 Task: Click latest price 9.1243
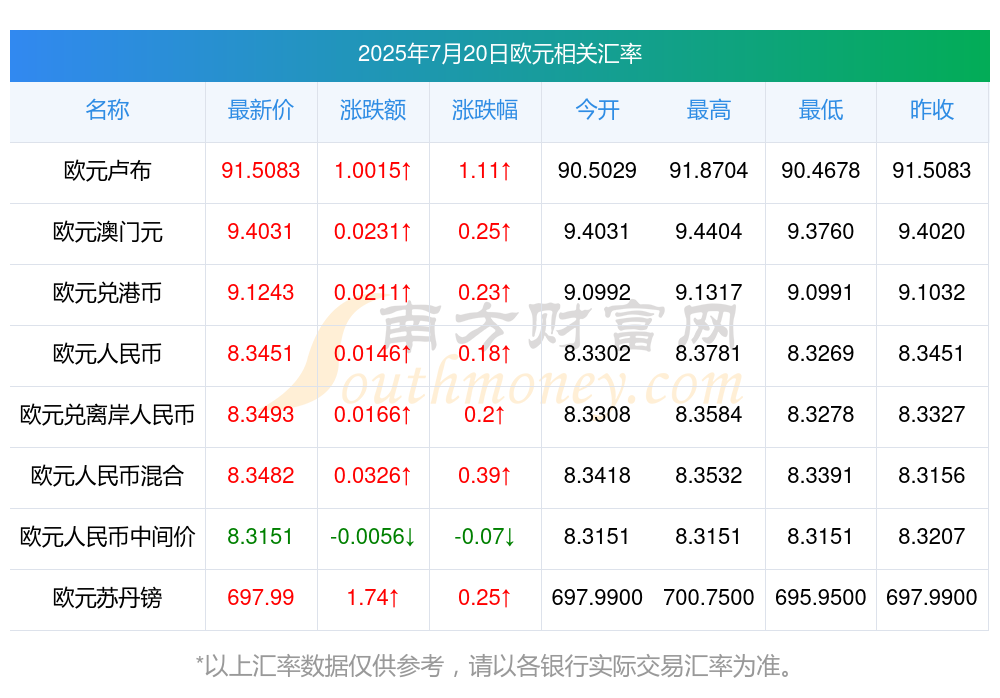pyautogui.click(x=261, y=292)
